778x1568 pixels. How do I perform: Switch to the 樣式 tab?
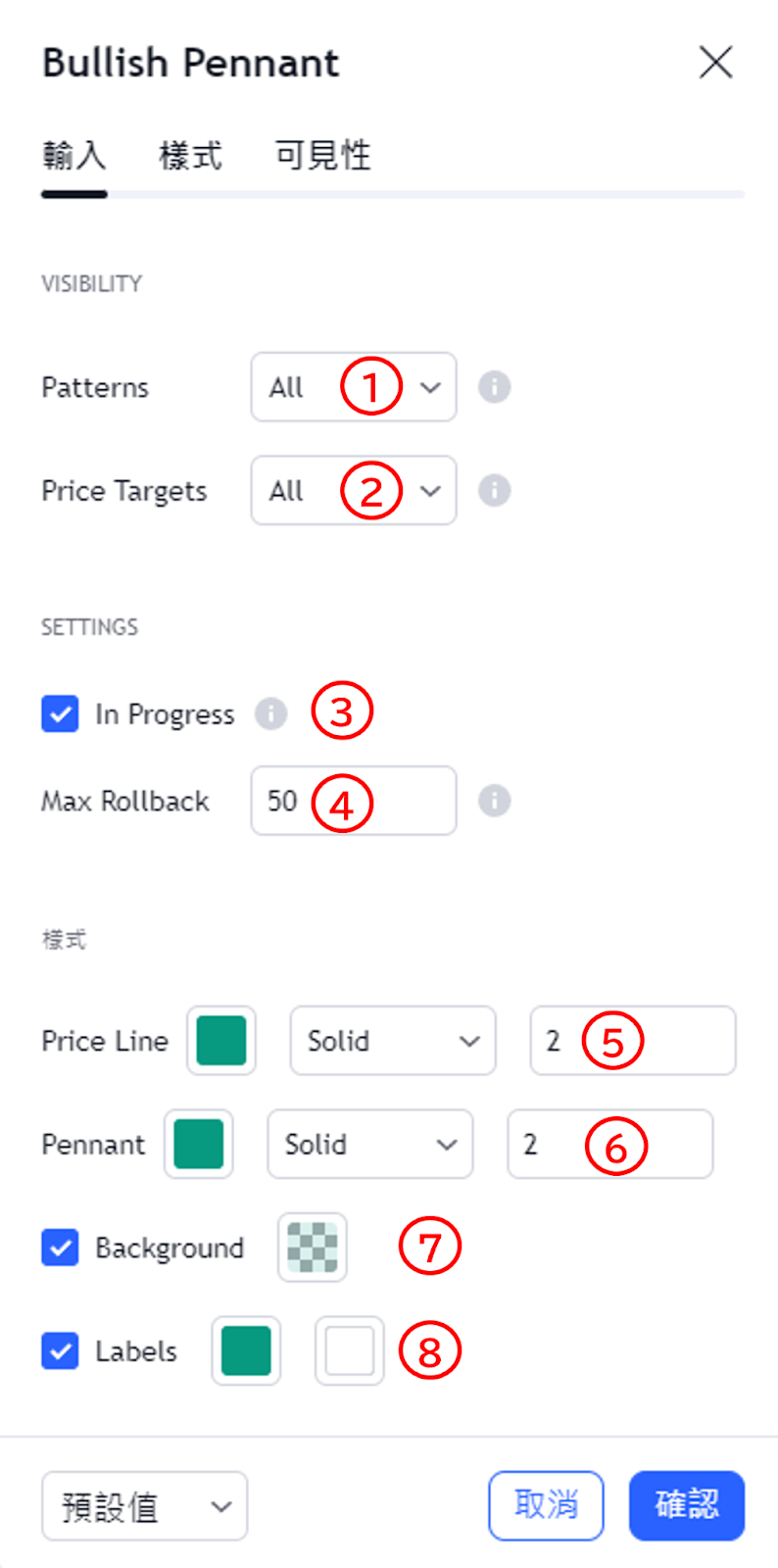tap(191, 156)
